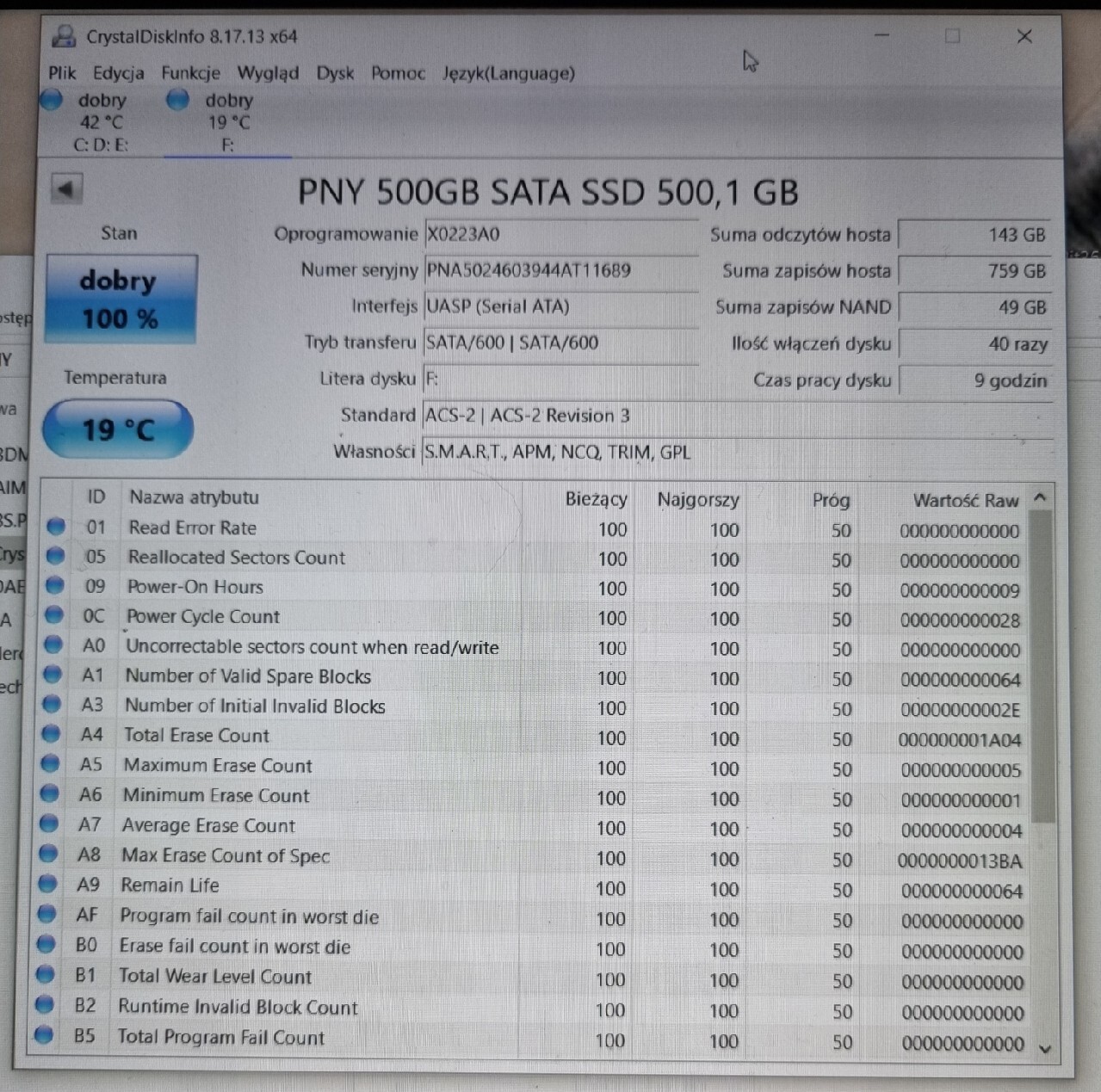Click status dot for Power Cycle Count
This screenshot has height=1092, width=1101.
point(54,615)
